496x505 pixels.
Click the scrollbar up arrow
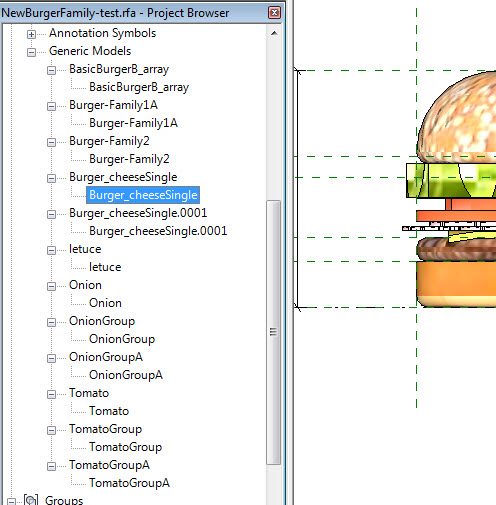point(274,33)
